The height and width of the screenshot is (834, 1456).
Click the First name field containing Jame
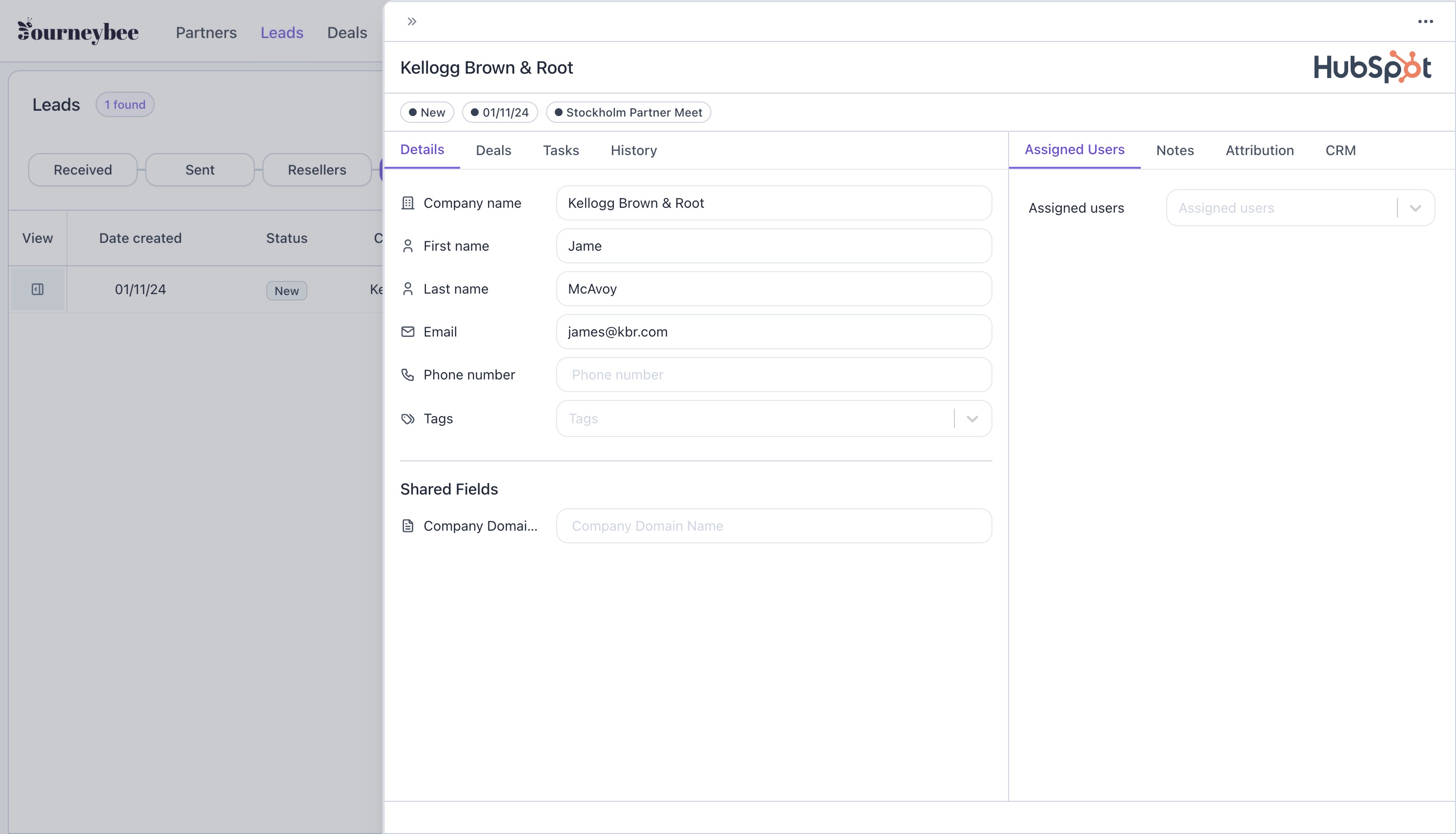click(773, 246)
